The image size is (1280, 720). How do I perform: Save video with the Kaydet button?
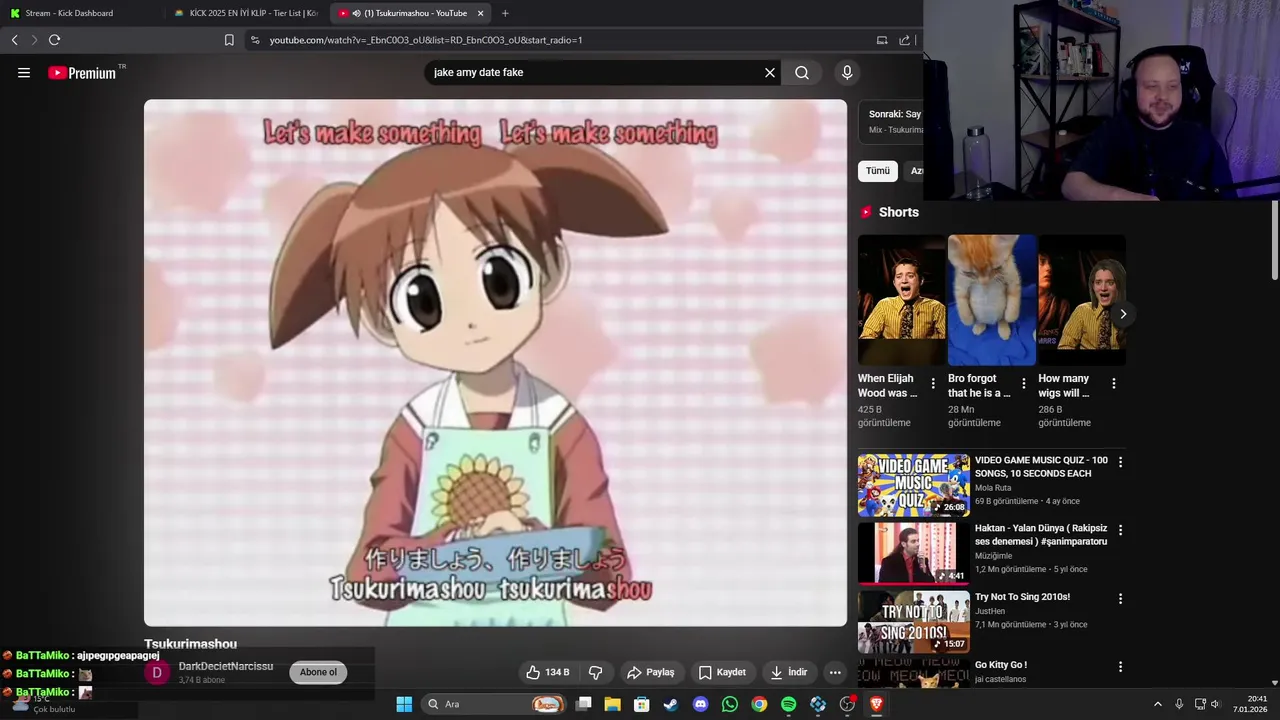click(722, 672)
